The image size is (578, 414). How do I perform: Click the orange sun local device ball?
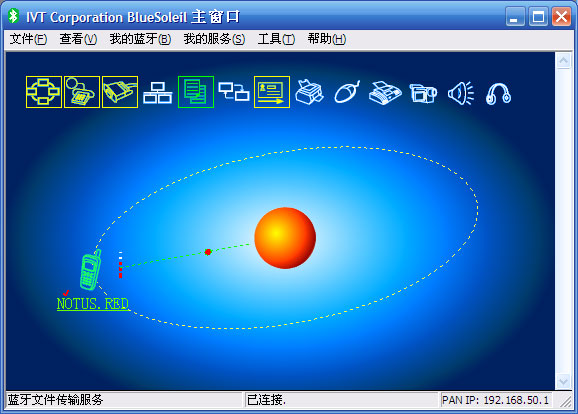coord(285,238)
